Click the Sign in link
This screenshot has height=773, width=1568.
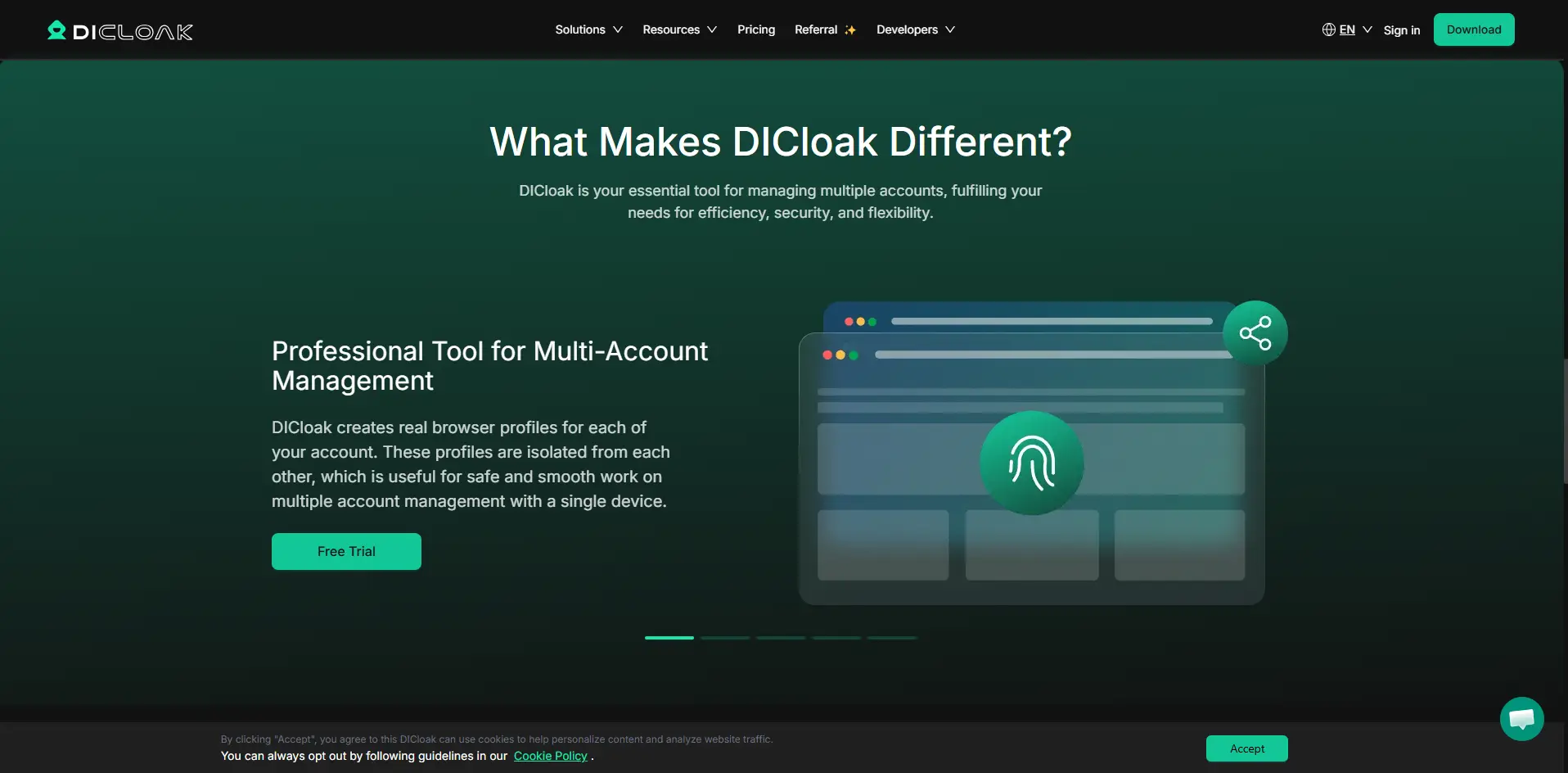(x=1401, y=30)
